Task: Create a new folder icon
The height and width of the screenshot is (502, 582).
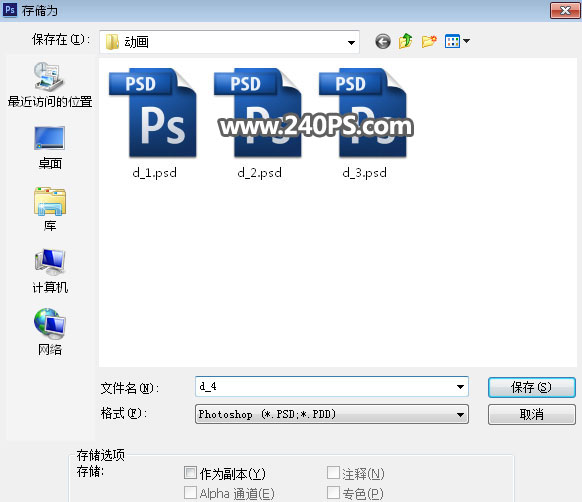Action: click(x=429, y=41)
